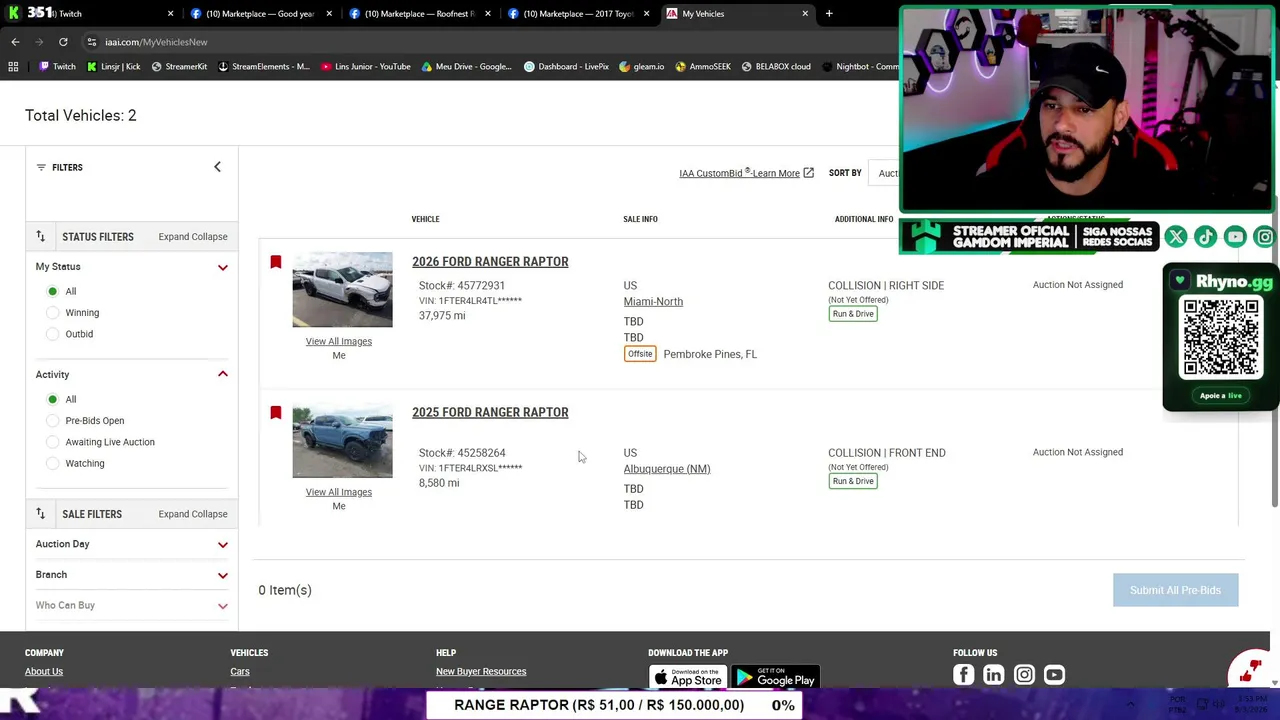This screenshot has height=720, width=1280.
Task: Go back using the browser back arrow
Action: (x=15, y=42)
